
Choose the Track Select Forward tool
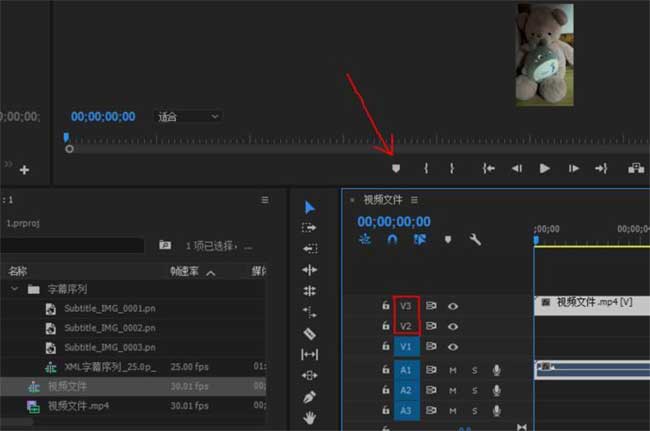click(x=310, y=228)
